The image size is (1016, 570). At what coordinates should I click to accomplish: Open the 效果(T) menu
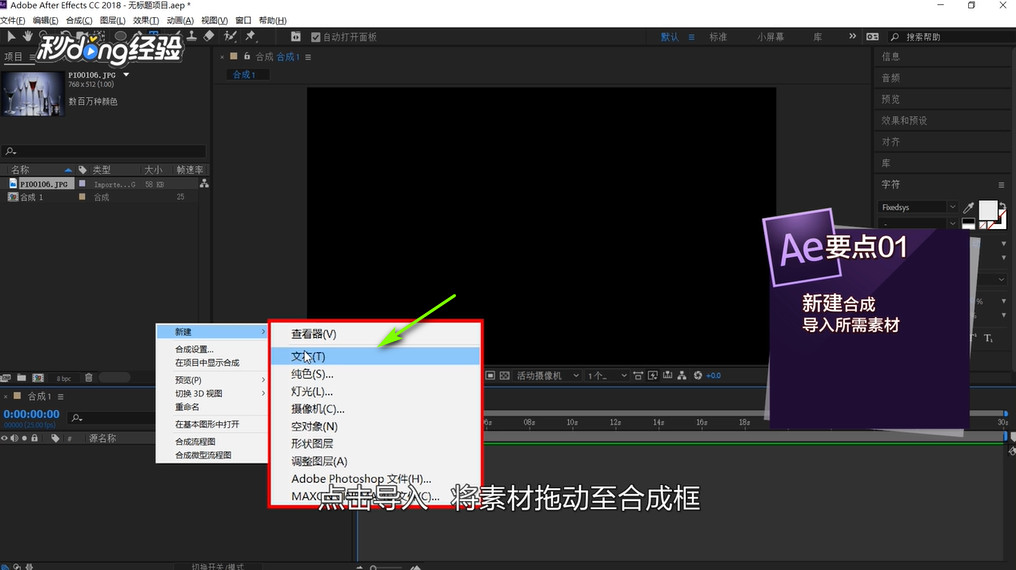146,20
